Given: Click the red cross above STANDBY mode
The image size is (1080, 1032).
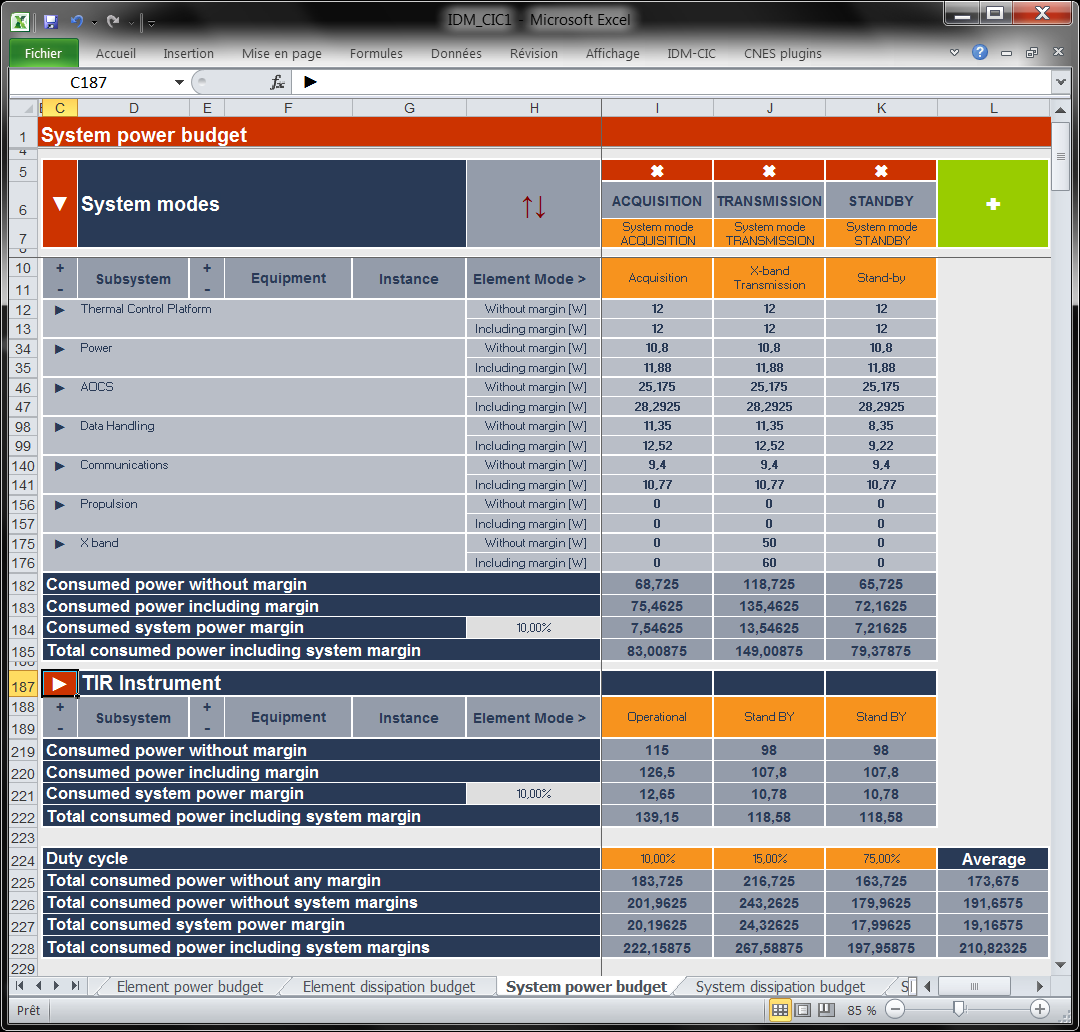Looking at the screenshot, I should [880, 170].
